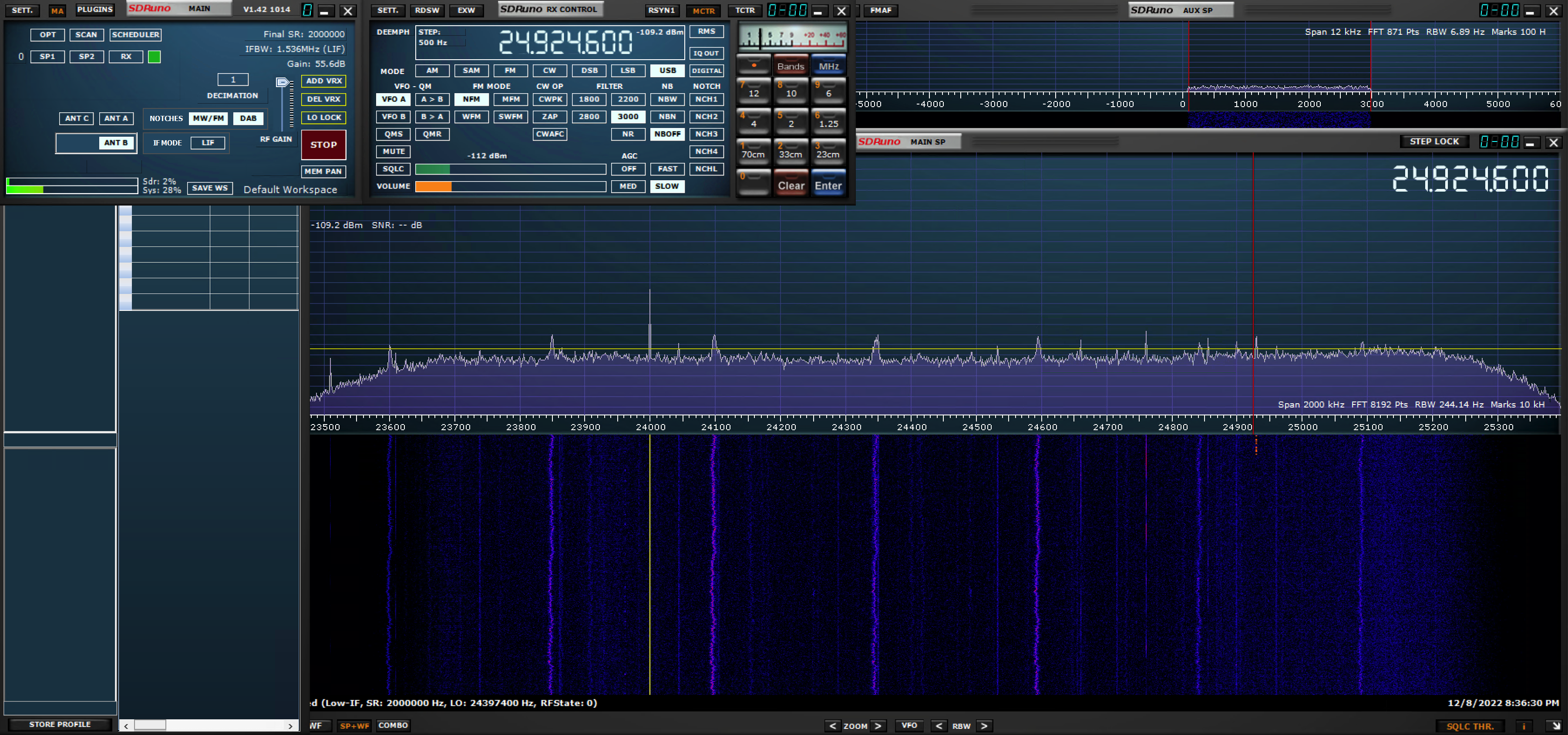Click STORE PROFILE button
Image resolution: width=1568 pixels, height=735 pixels.
(x=60, y=725)
